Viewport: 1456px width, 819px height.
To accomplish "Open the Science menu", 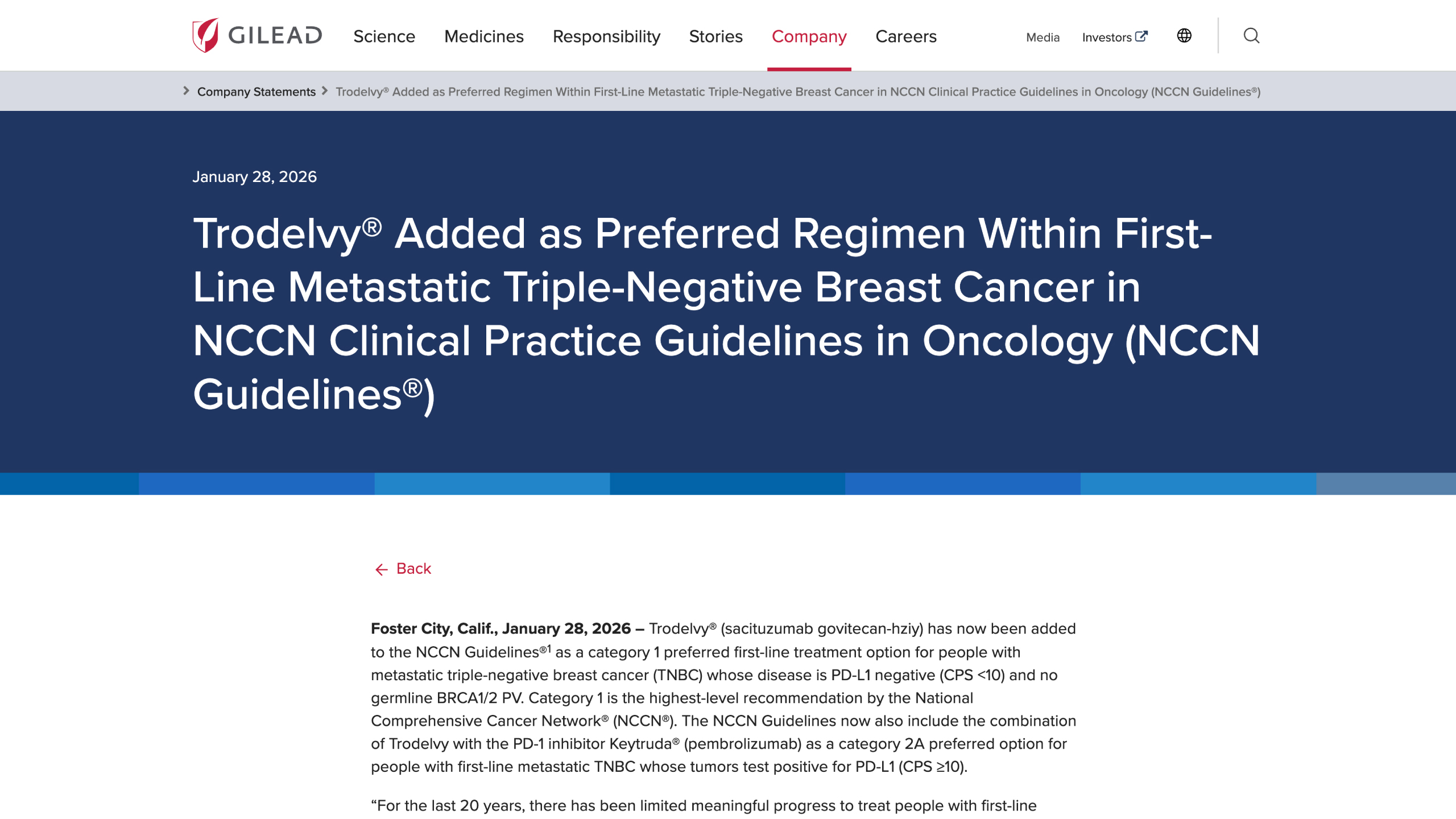I will (384, 36).
